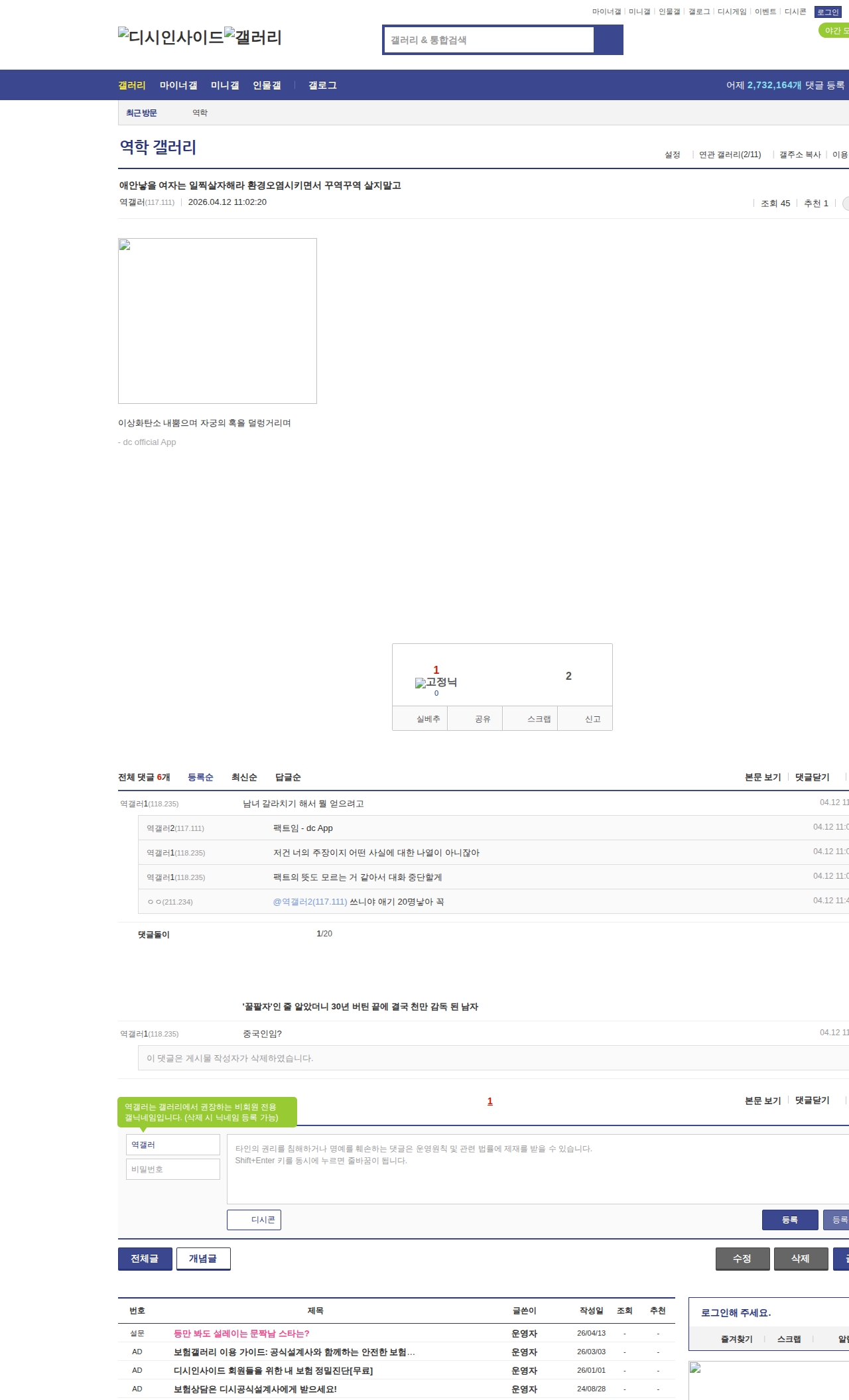The image size is (849, 1400).
Task: Focus the 비밀번호 password field
Action: point(173,1169)
